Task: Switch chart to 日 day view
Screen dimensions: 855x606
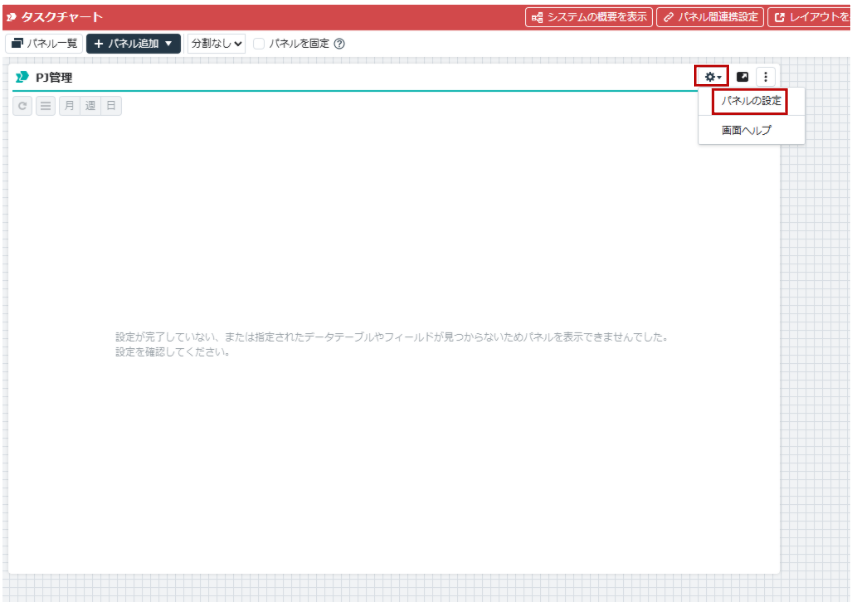Action: (111, 105)
